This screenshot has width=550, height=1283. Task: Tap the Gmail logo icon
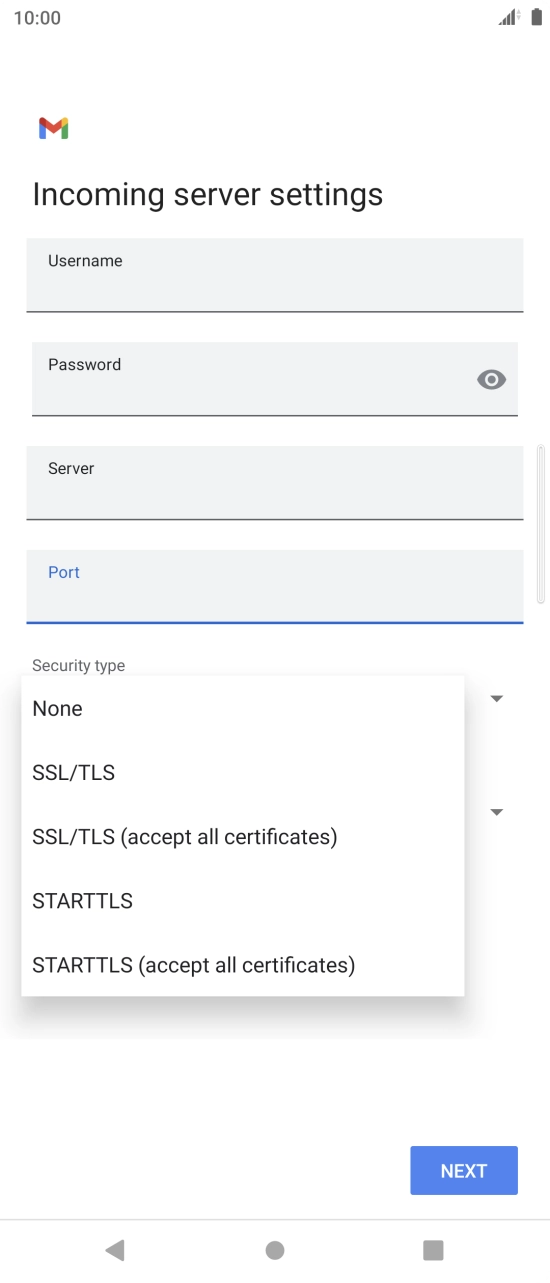[53, 128]
